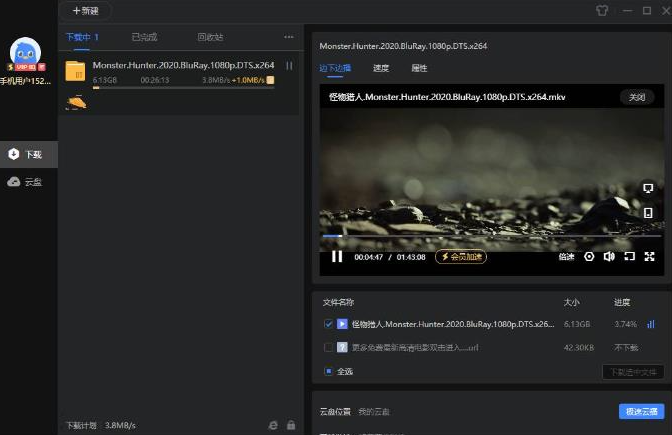Uncheck the Monster.Hunter mkv file checkbox
This screenshot has width=672, height=435.
pyautogui.click(x=328, y=324)
